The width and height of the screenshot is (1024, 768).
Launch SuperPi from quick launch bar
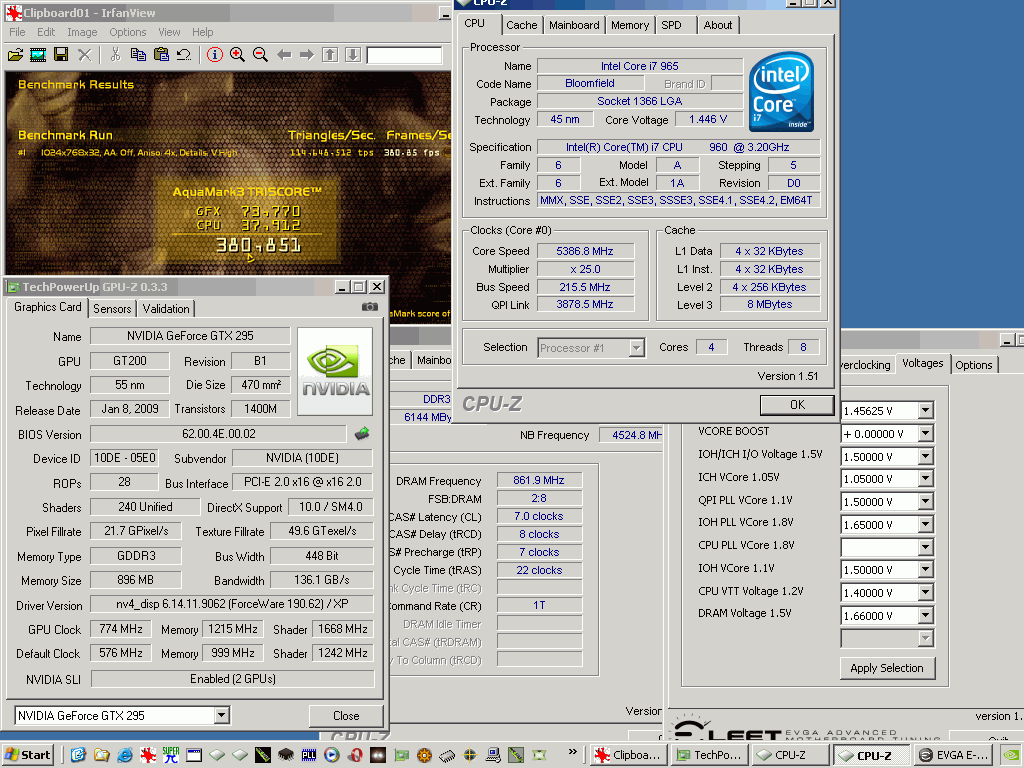coord(171,756)
